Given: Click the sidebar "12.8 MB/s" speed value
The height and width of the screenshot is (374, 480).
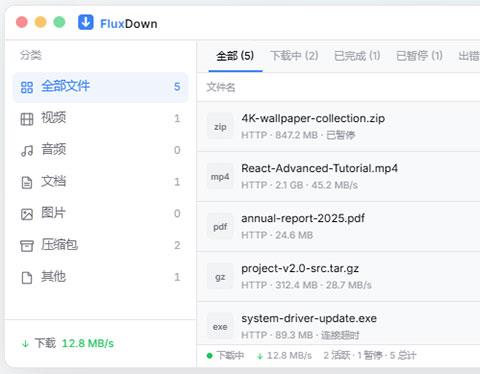Looking at the screenshot, I should [88, 343].
